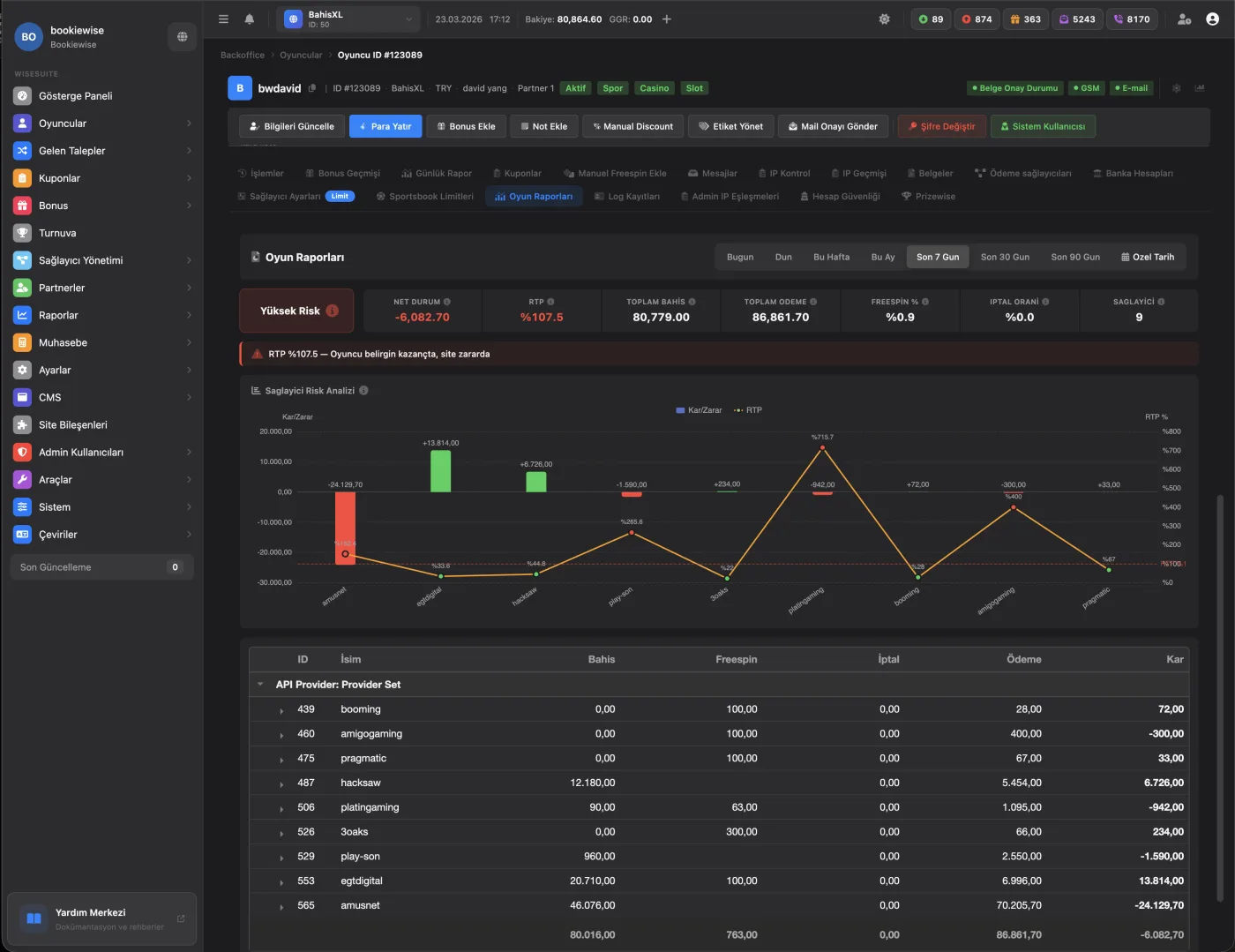Open the notifications bell icon

point(250,19)
